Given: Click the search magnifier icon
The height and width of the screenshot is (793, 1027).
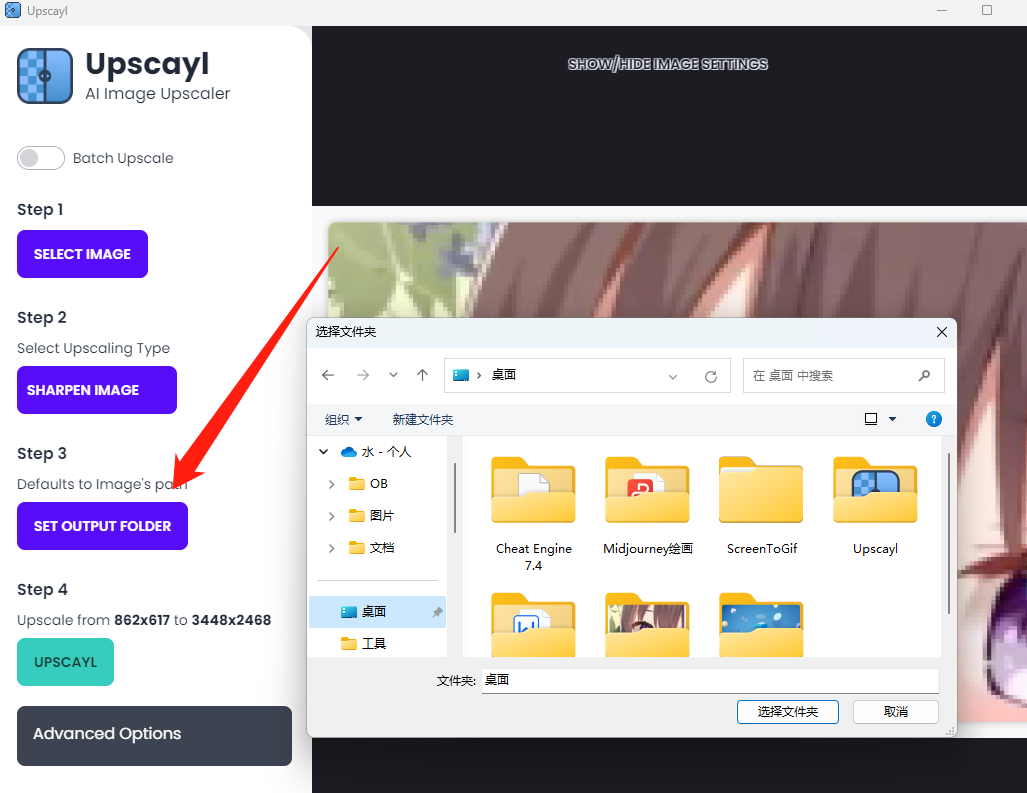Looking at the screenshot, I should (x=924, y=376).
